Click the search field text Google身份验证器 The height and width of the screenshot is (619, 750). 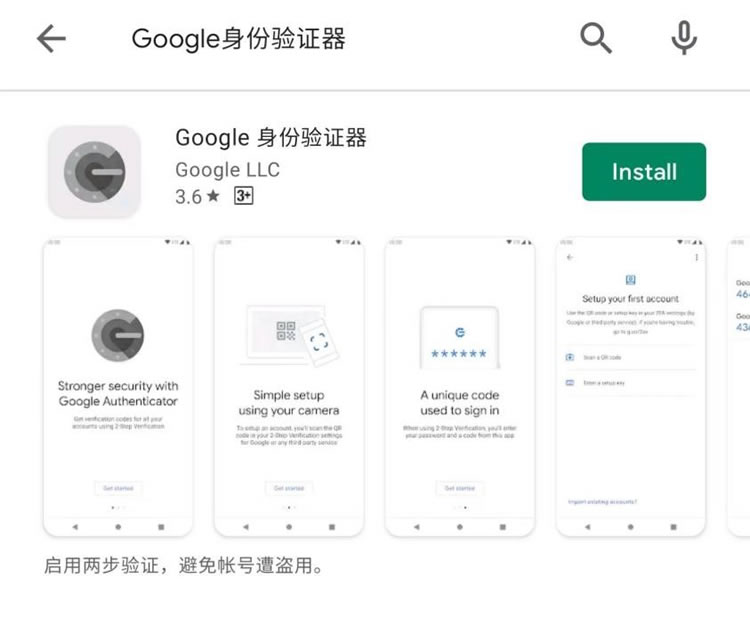click(x=238, y=39)
